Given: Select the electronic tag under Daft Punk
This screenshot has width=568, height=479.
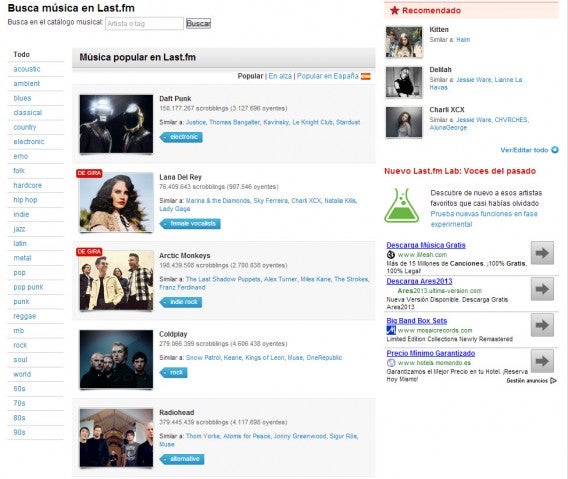Looking at the screenshot, I should coord(181,137).
